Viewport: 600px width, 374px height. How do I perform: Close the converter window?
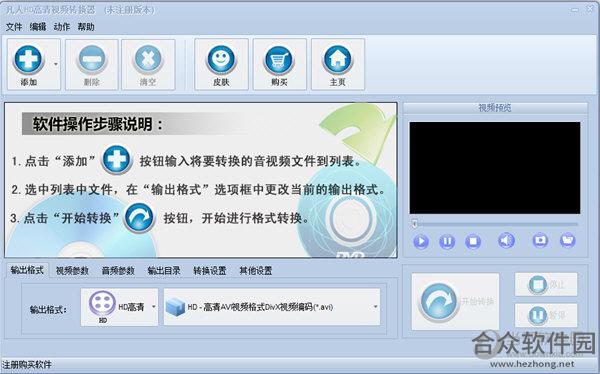click(x=591, y=9)
